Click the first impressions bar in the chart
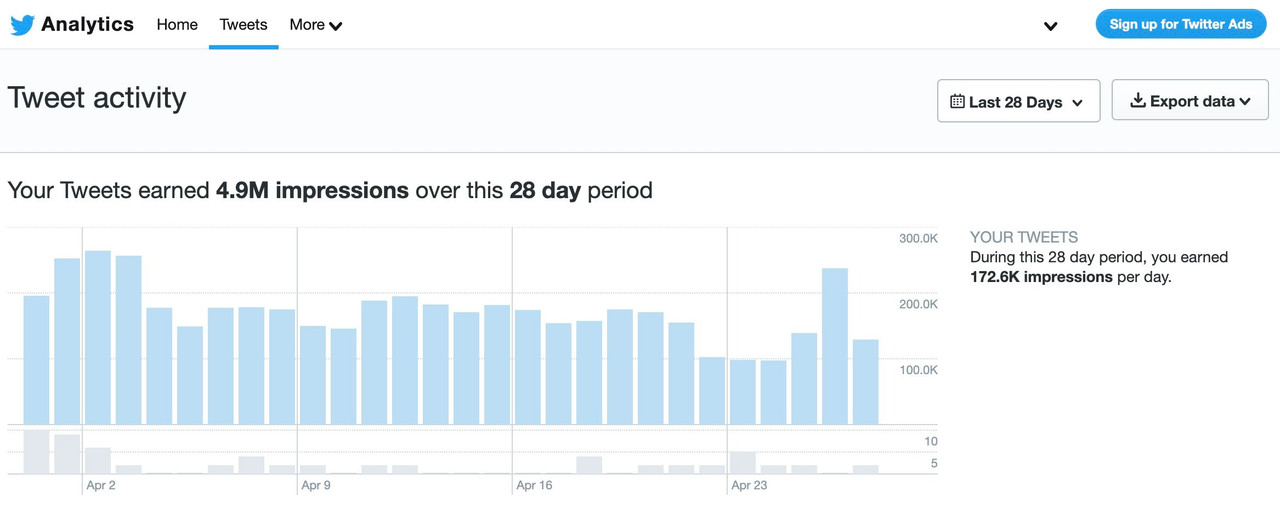Image resolution: width=1280 pixels, height=507 pixels. point(37,360)
